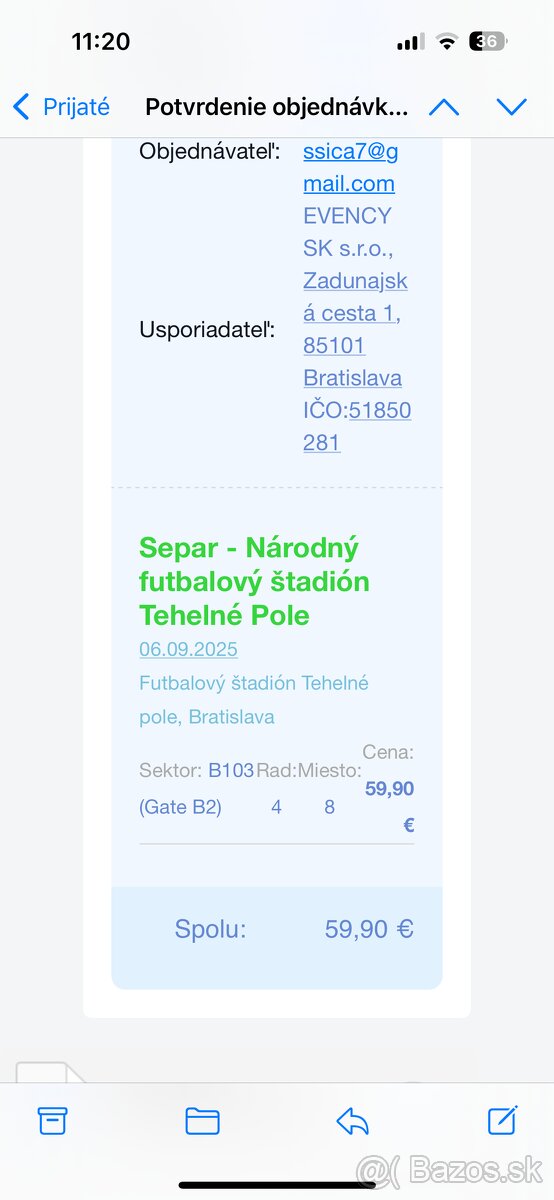Tap the Wi-Fi status icon
Viewport: 554px width, 1200px height.
[447, 42]
